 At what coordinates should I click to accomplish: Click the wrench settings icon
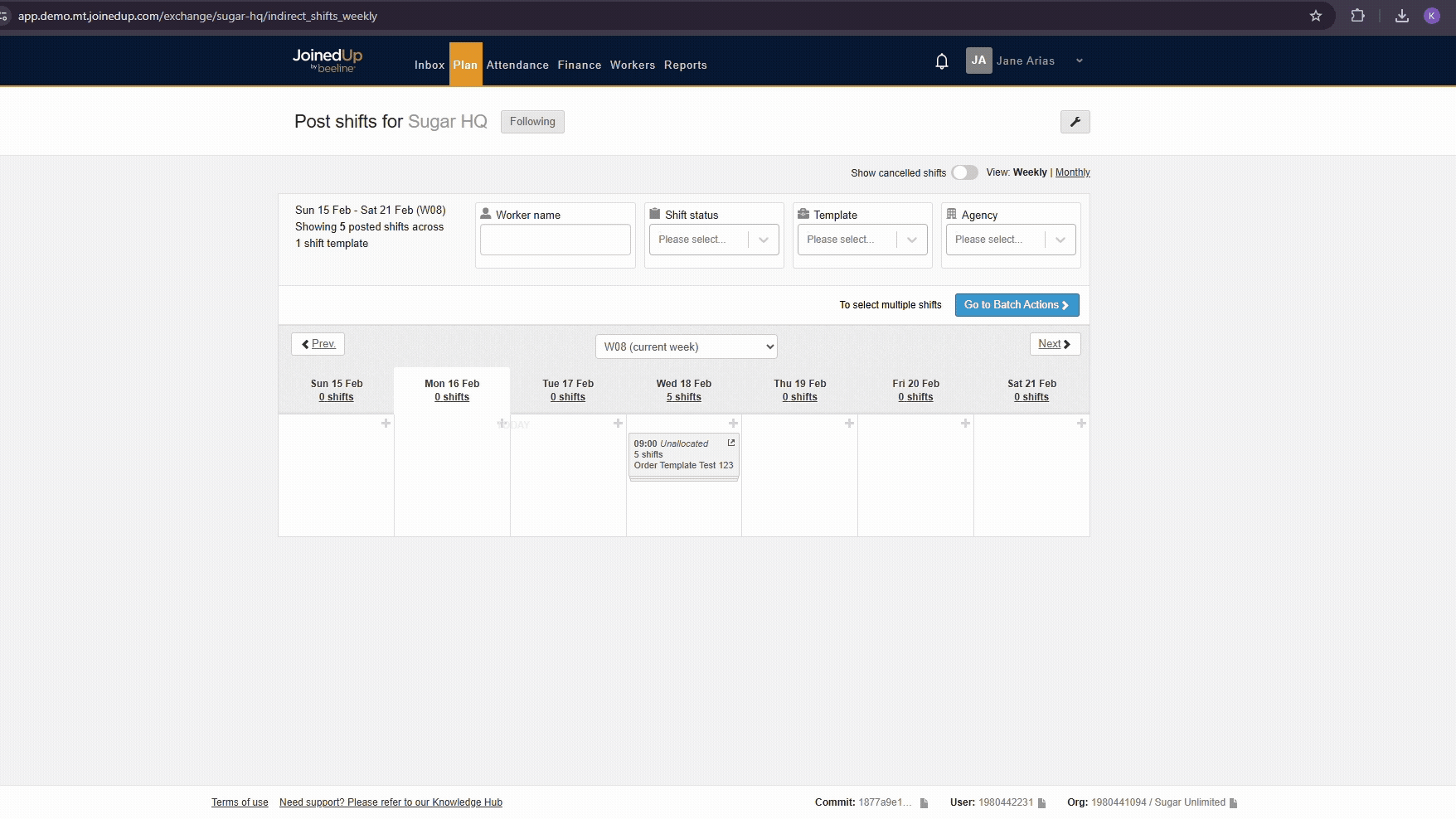1075,122
